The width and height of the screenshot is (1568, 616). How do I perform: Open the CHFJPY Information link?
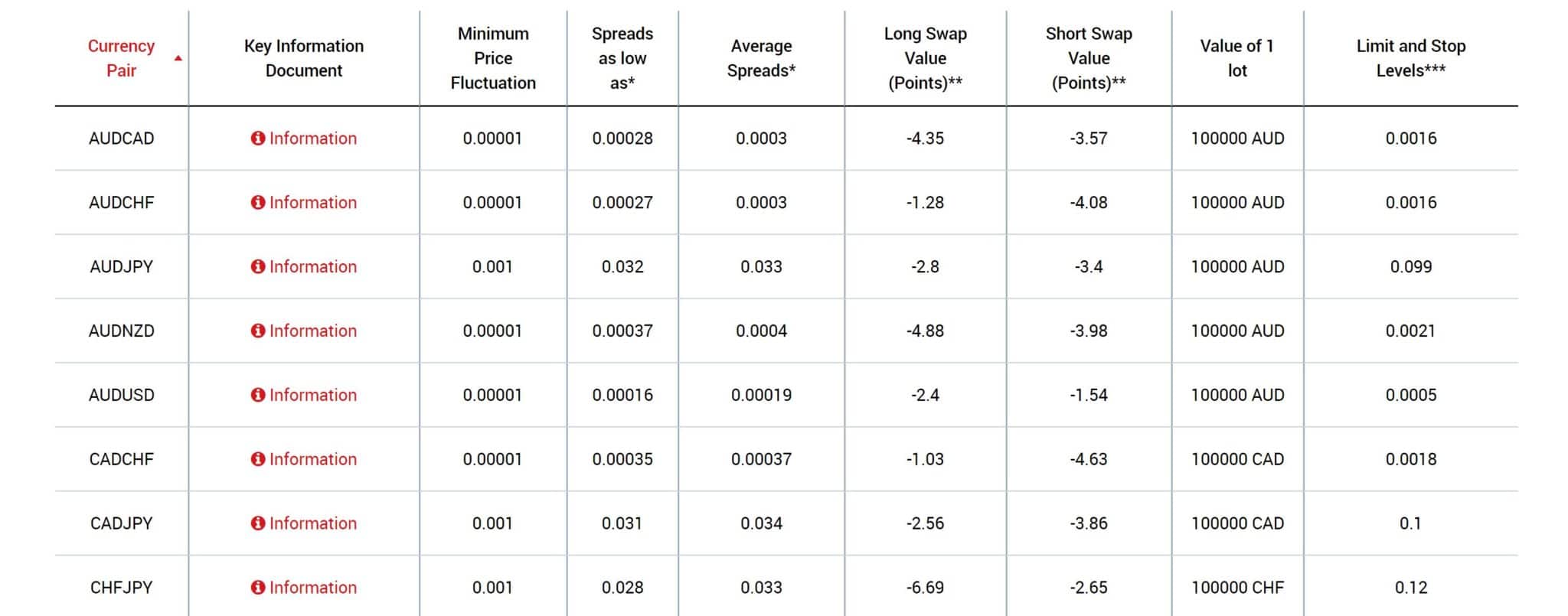tap(312, 588)
